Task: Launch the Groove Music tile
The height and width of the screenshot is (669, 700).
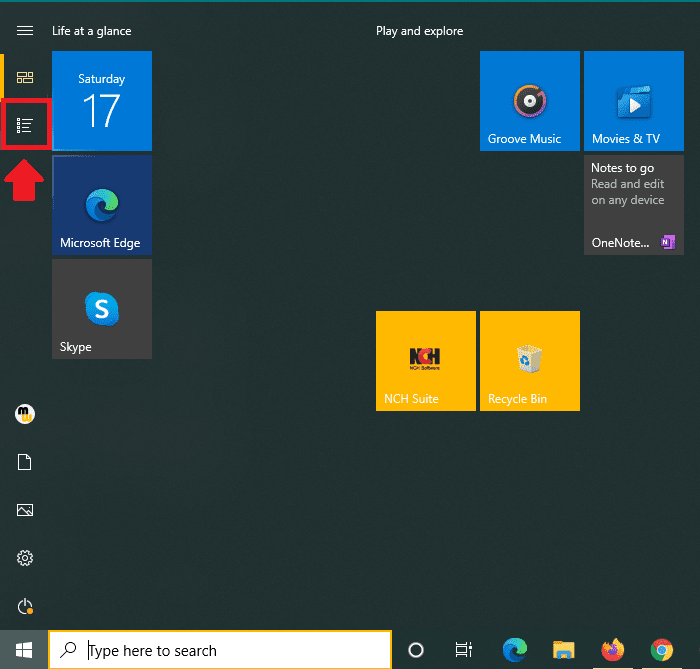Action: 529,101
